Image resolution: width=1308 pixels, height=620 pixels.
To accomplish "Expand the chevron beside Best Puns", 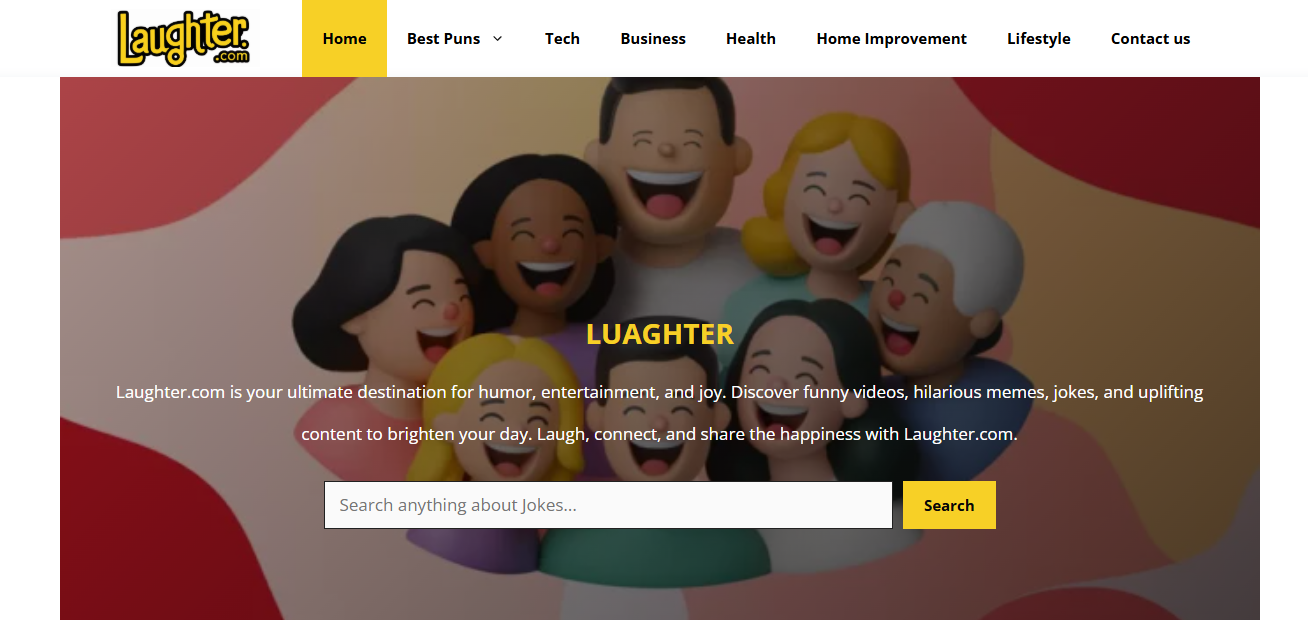I will [497, 38].
